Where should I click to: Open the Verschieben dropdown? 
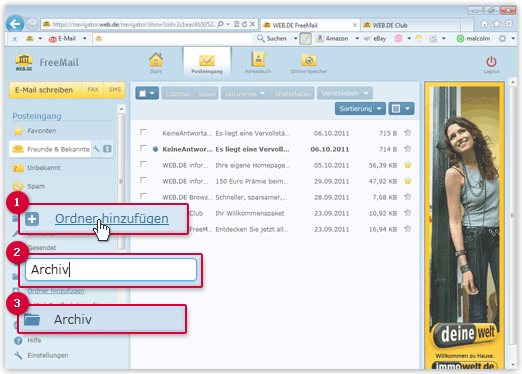click(x=345, y=93)
